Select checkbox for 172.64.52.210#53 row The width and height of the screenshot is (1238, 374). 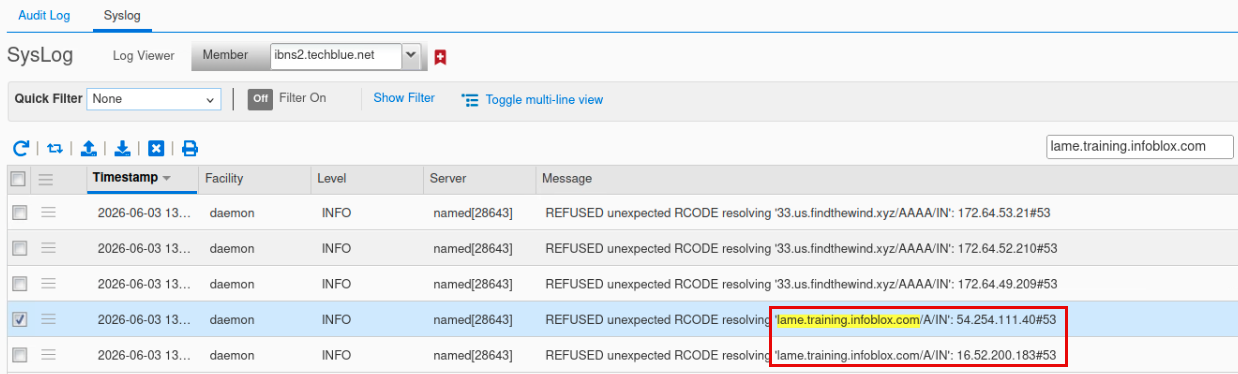19,248
